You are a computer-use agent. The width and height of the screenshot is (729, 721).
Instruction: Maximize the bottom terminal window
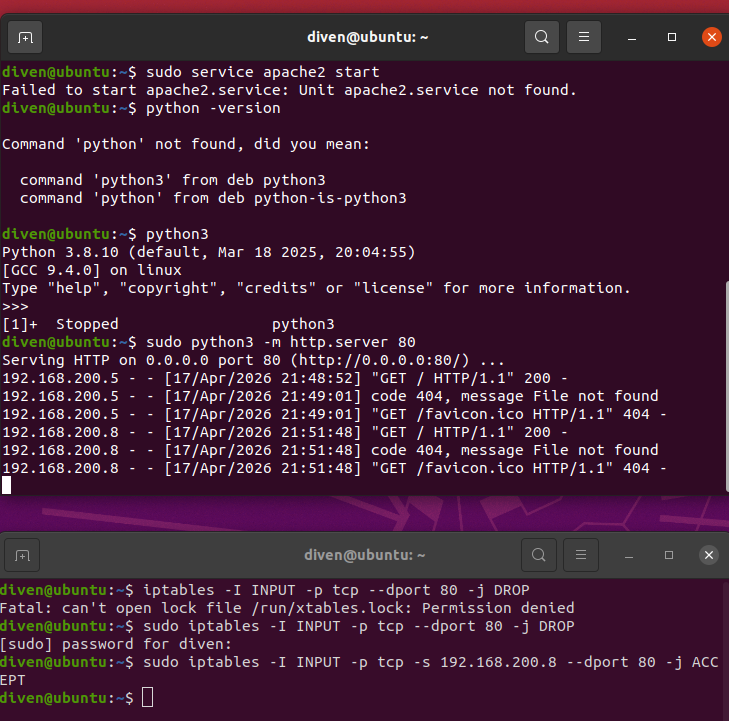[x=669, y=555]
